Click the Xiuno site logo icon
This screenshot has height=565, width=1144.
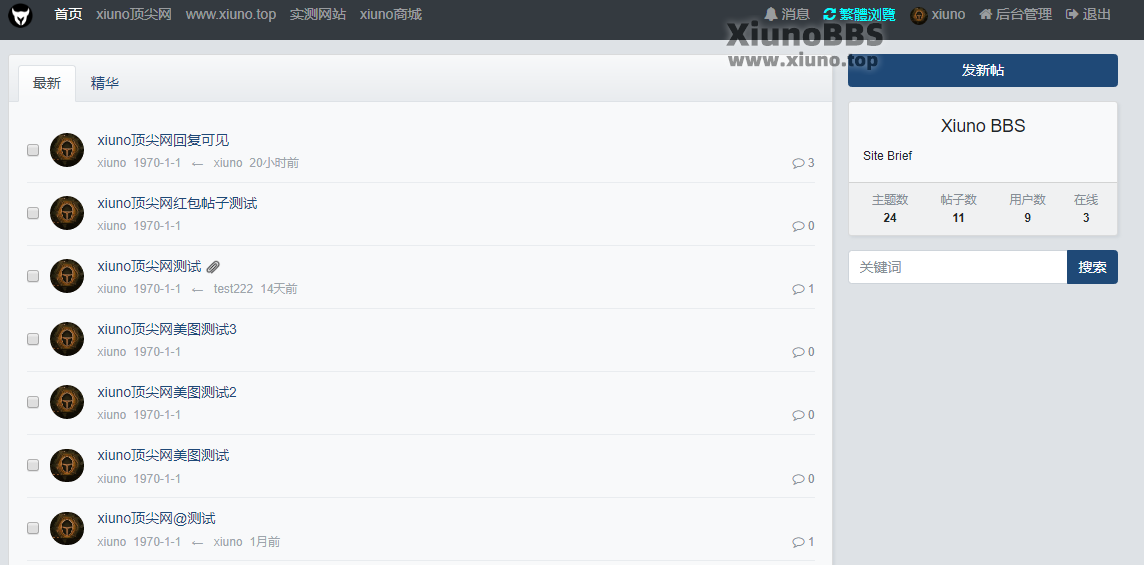coord(20,15)
